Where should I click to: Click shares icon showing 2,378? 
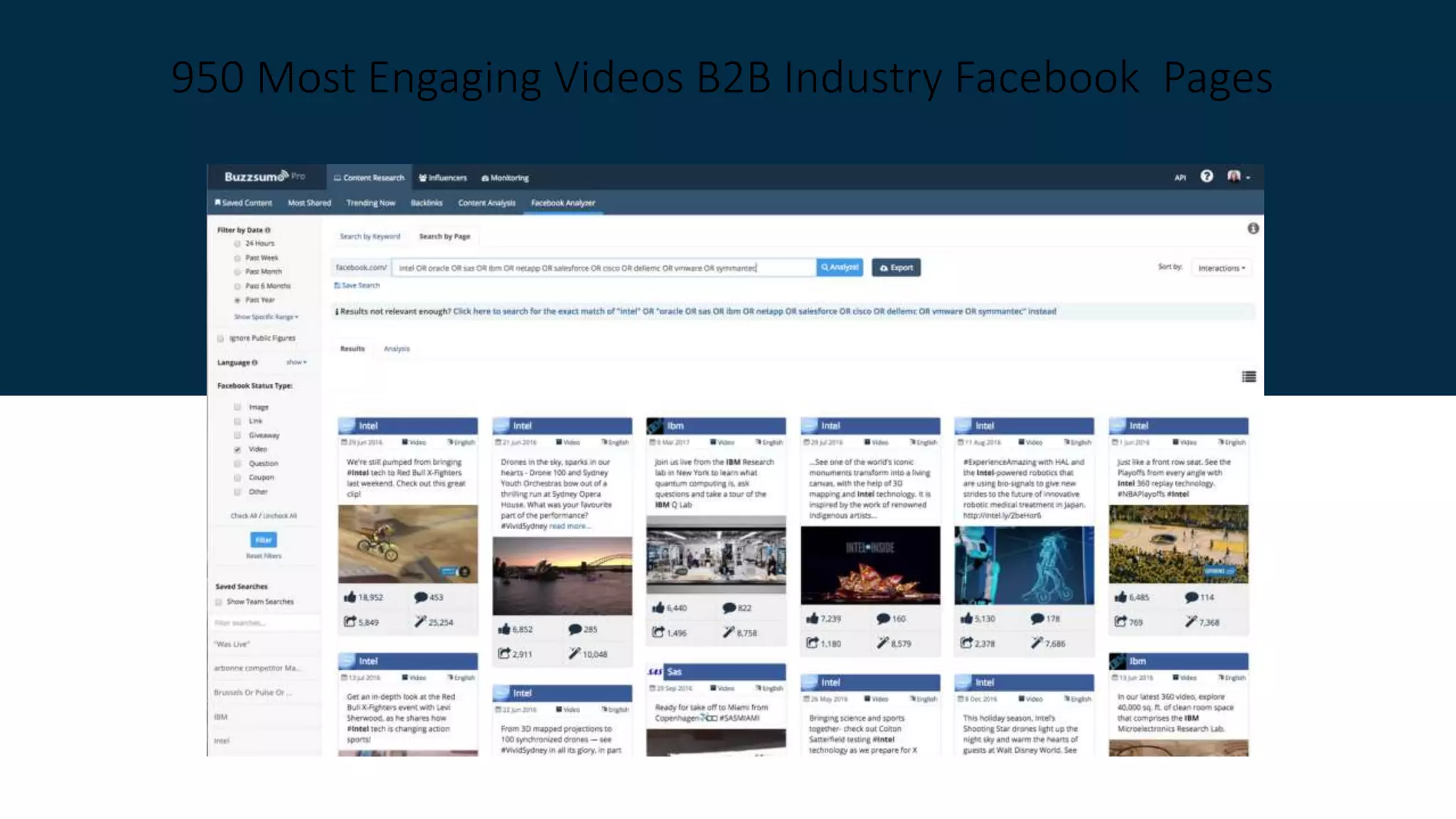(x=967, y=643)
